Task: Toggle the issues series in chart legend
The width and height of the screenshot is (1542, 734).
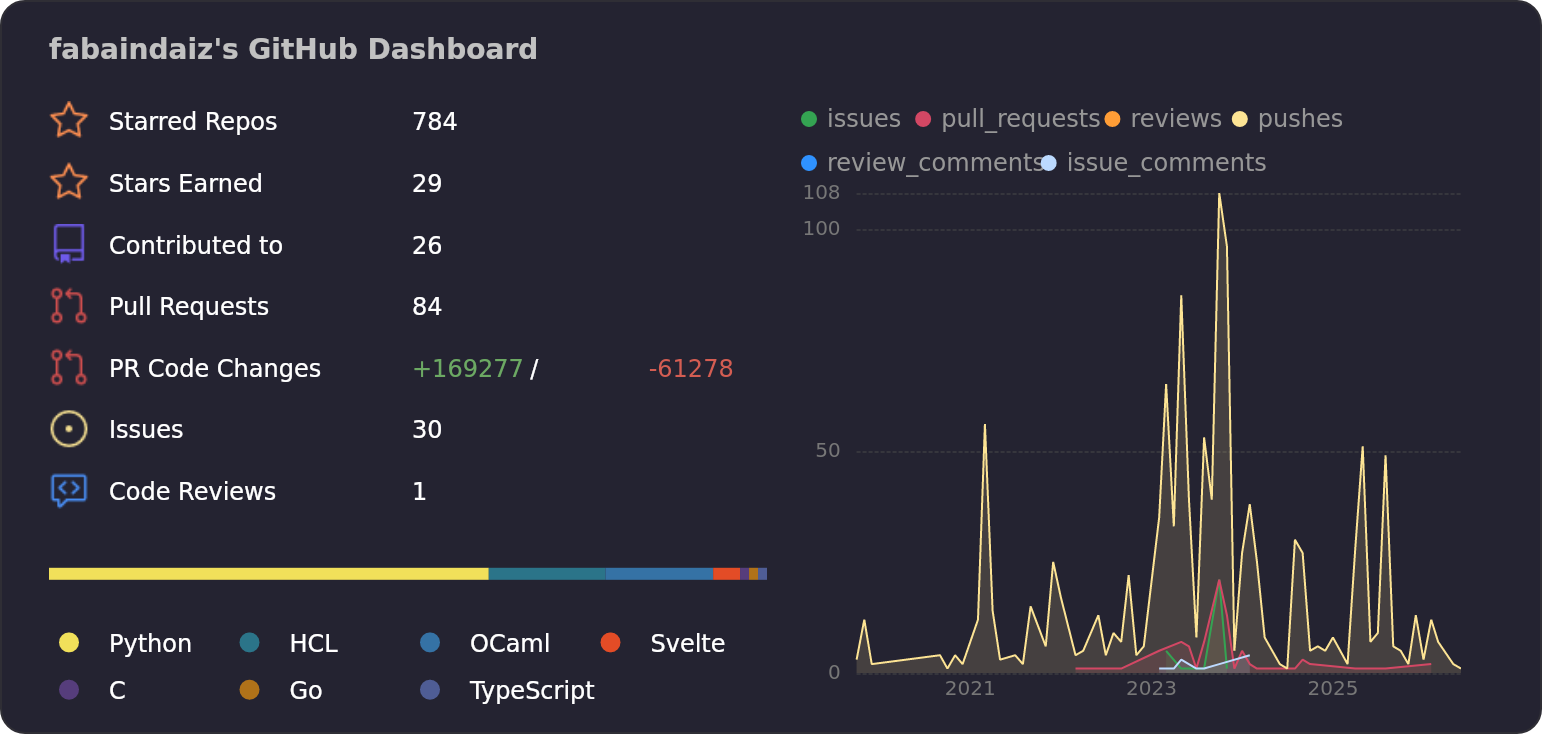Action: (x=851, y=119)
